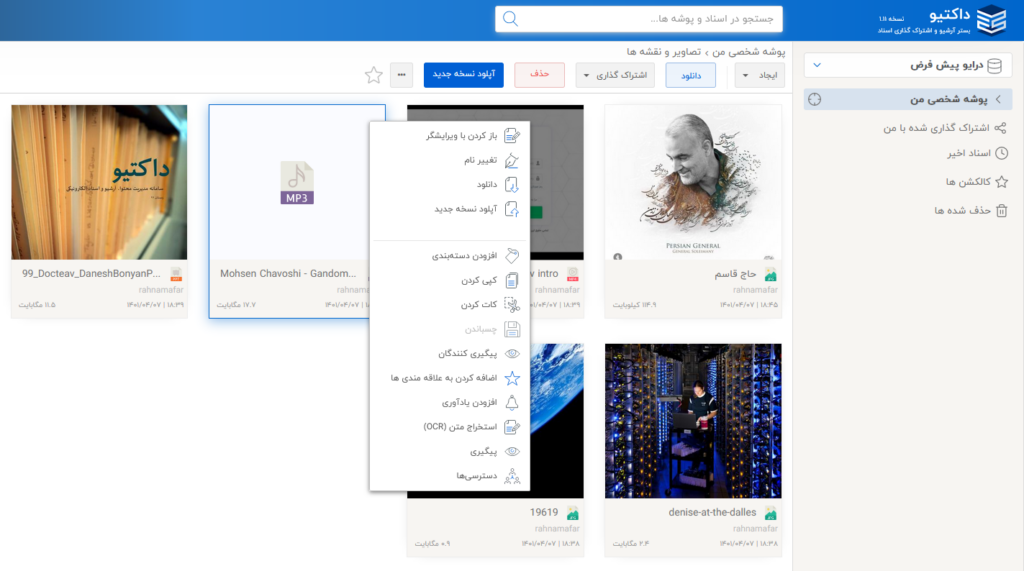Viewport: 1024px width, 571px height.
Task: Click the toolbar دانلود button
Action: 690,75
